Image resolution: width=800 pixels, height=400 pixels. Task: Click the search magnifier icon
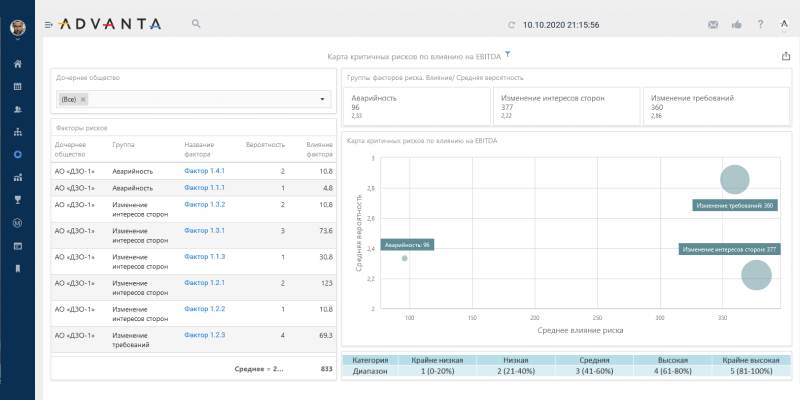pyautogui.click(x=196, y=23)
